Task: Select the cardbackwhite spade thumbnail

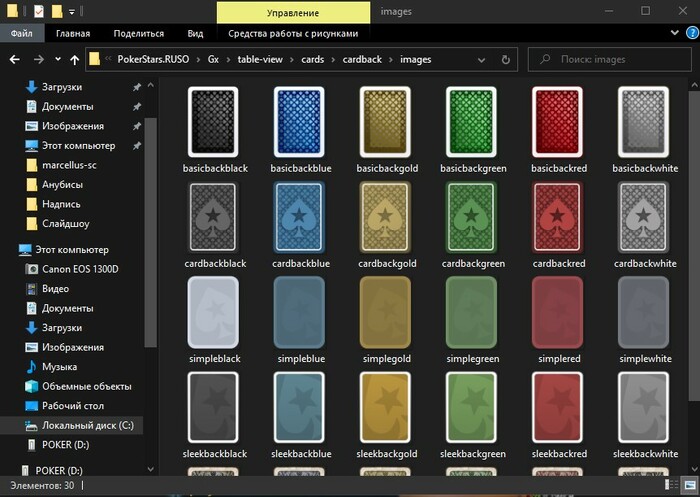Action: coord(644,217)
